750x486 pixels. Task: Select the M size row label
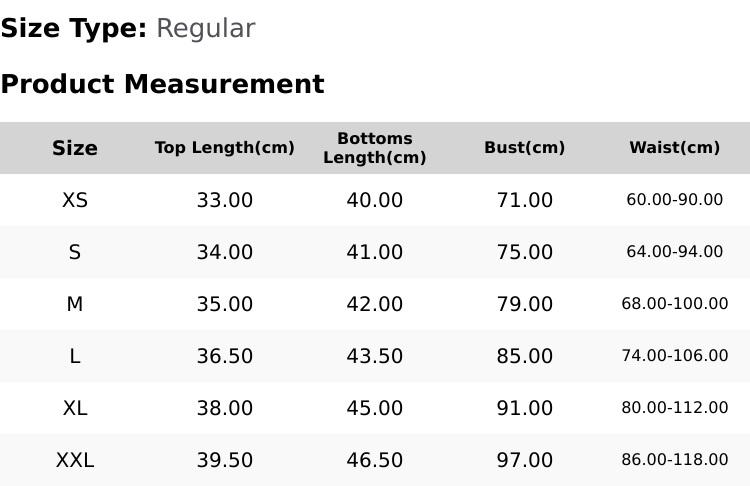[75, 304]
